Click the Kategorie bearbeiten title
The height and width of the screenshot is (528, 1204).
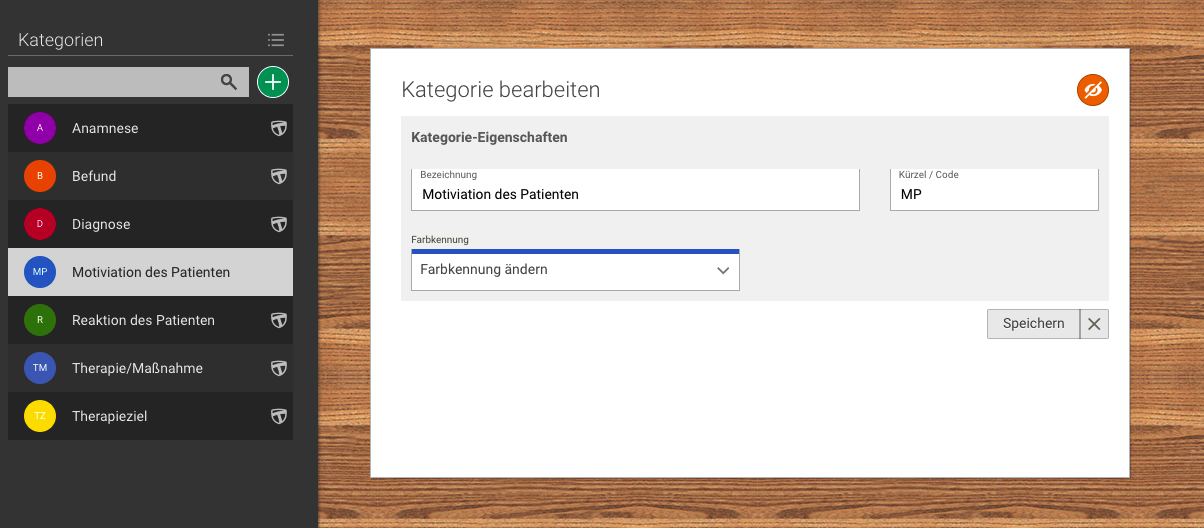coord(501,89)
